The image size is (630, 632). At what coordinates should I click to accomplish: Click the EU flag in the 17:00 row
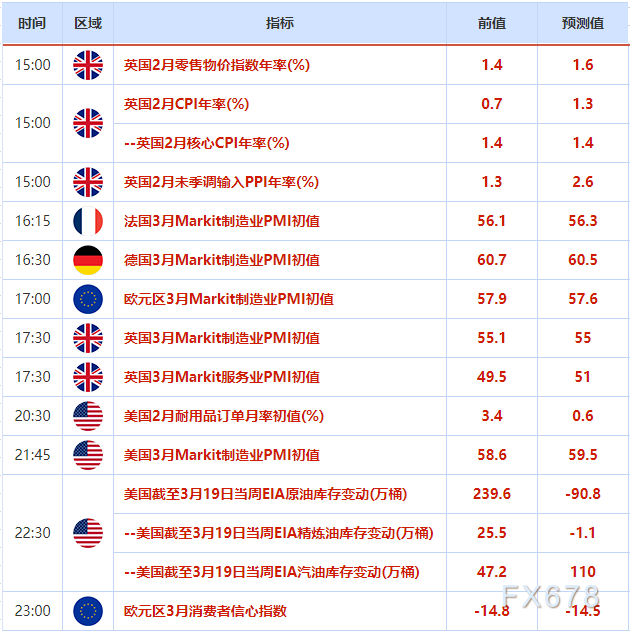coord(88,299)
